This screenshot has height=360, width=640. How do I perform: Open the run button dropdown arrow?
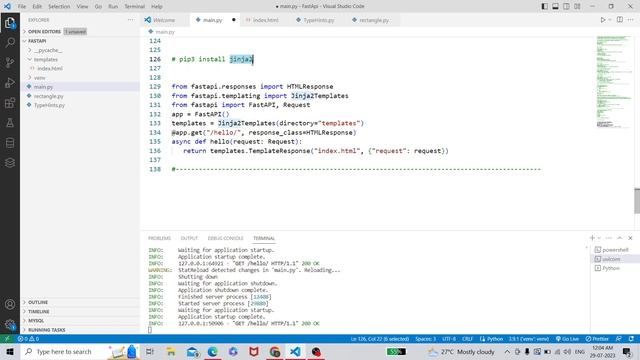coord(610,20)
